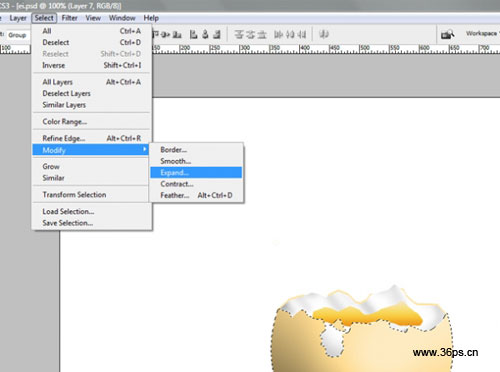
Task: Choose Inverse from the Select menu
Action: 91,65
